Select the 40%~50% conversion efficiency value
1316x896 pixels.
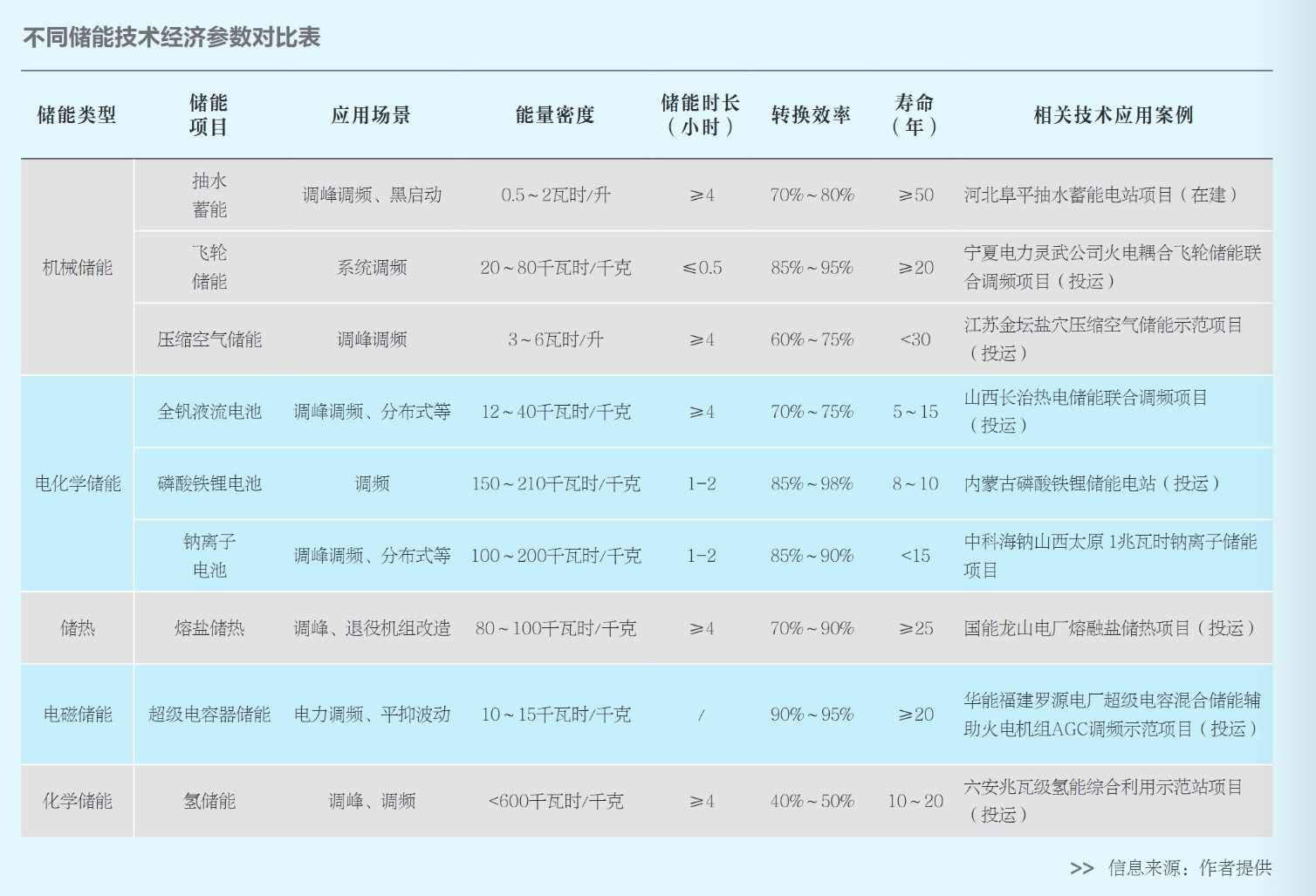click(811, 801)
